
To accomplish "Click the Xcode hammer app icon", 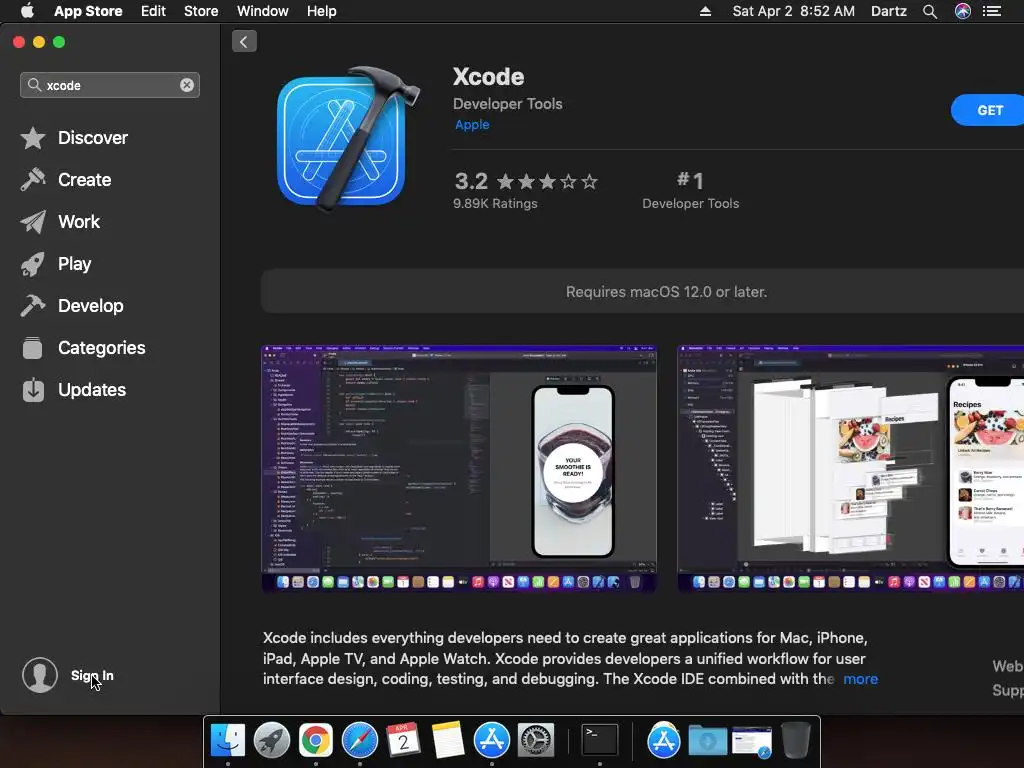I will pos(347,138).
